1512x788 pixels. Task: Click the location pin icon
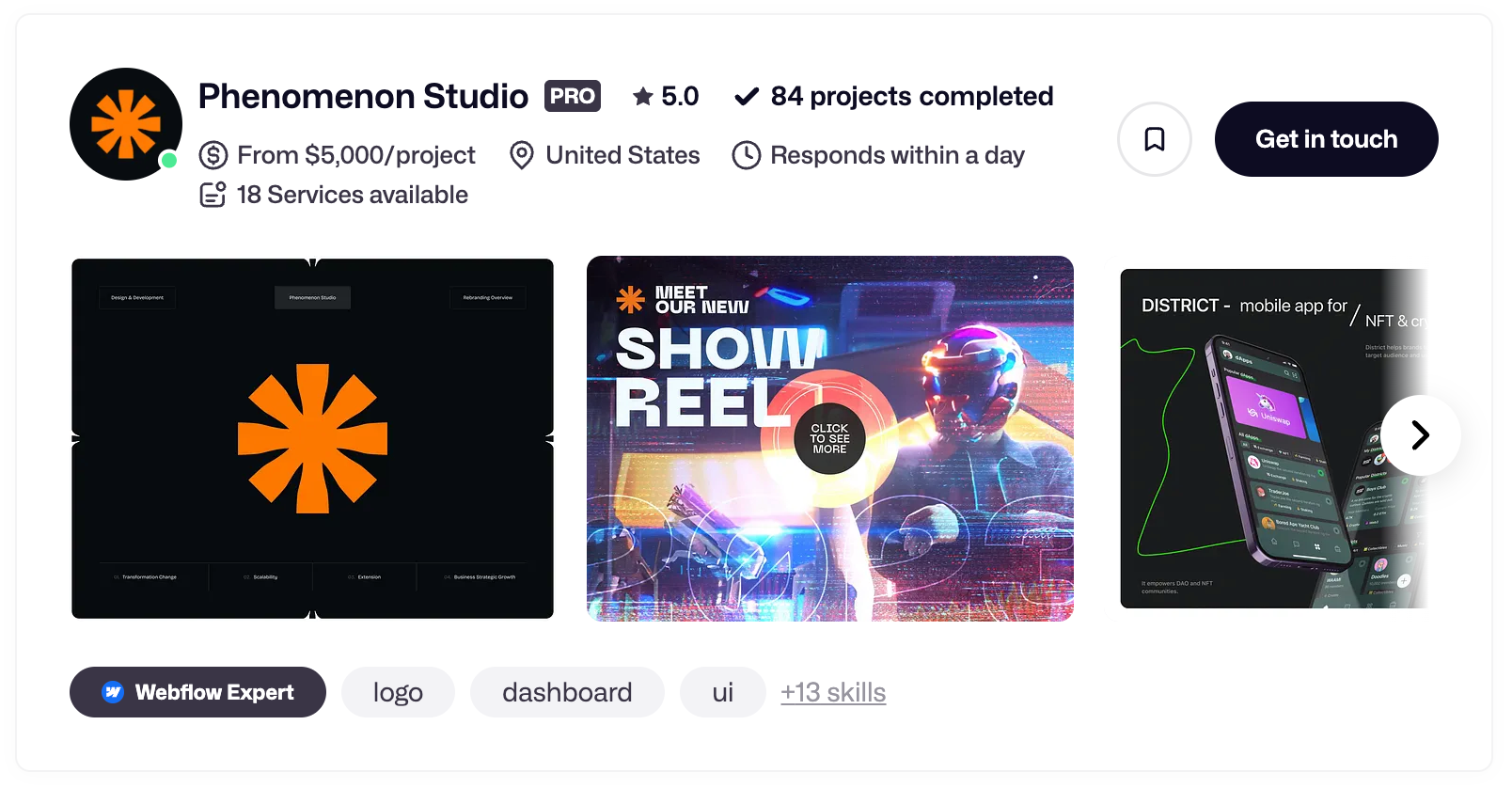[521, 155]
